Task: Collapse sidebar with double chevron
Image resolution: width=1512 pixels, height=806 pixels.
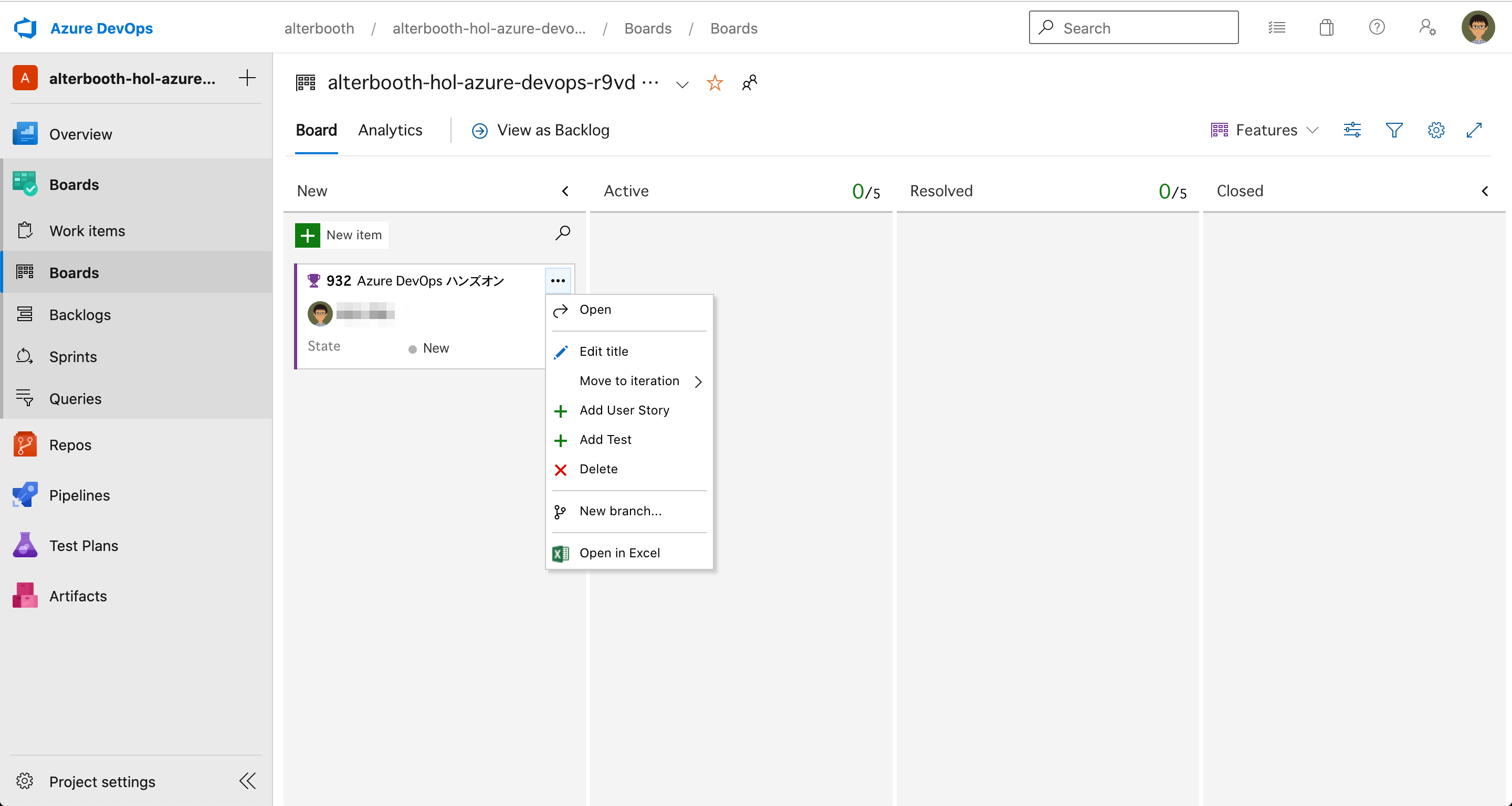Action: click(248, 781)
